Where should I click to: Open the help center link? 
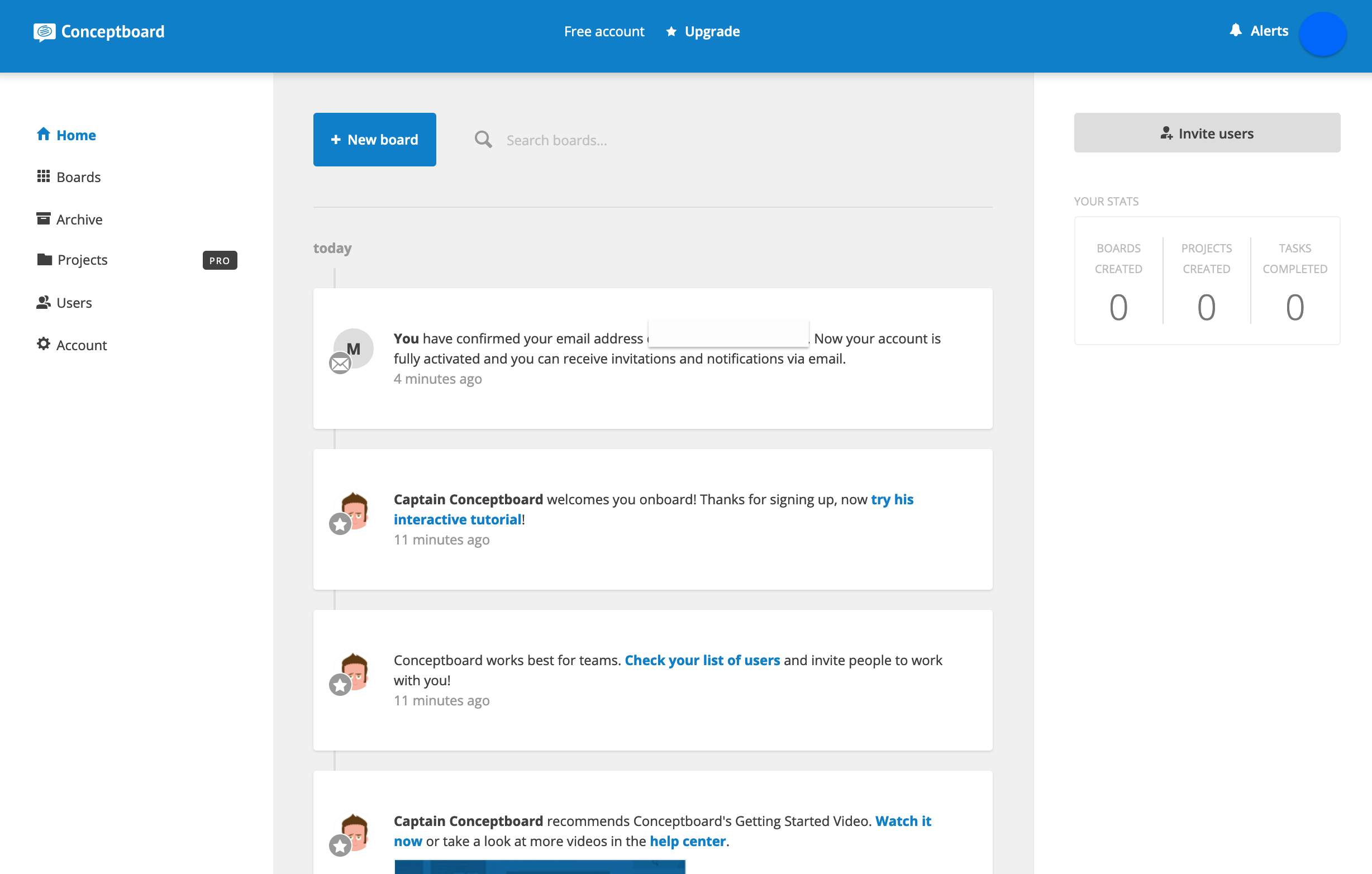pos(687,840)
